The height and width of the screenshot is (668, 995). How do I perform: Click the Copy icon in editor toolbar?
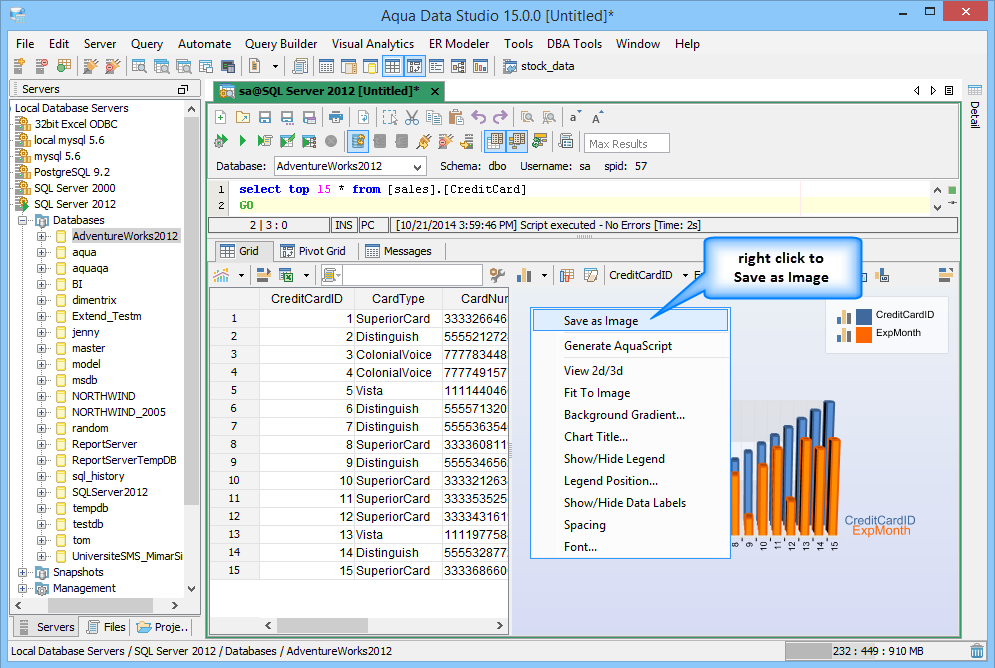pyautogui.click(x=434, y=117)
